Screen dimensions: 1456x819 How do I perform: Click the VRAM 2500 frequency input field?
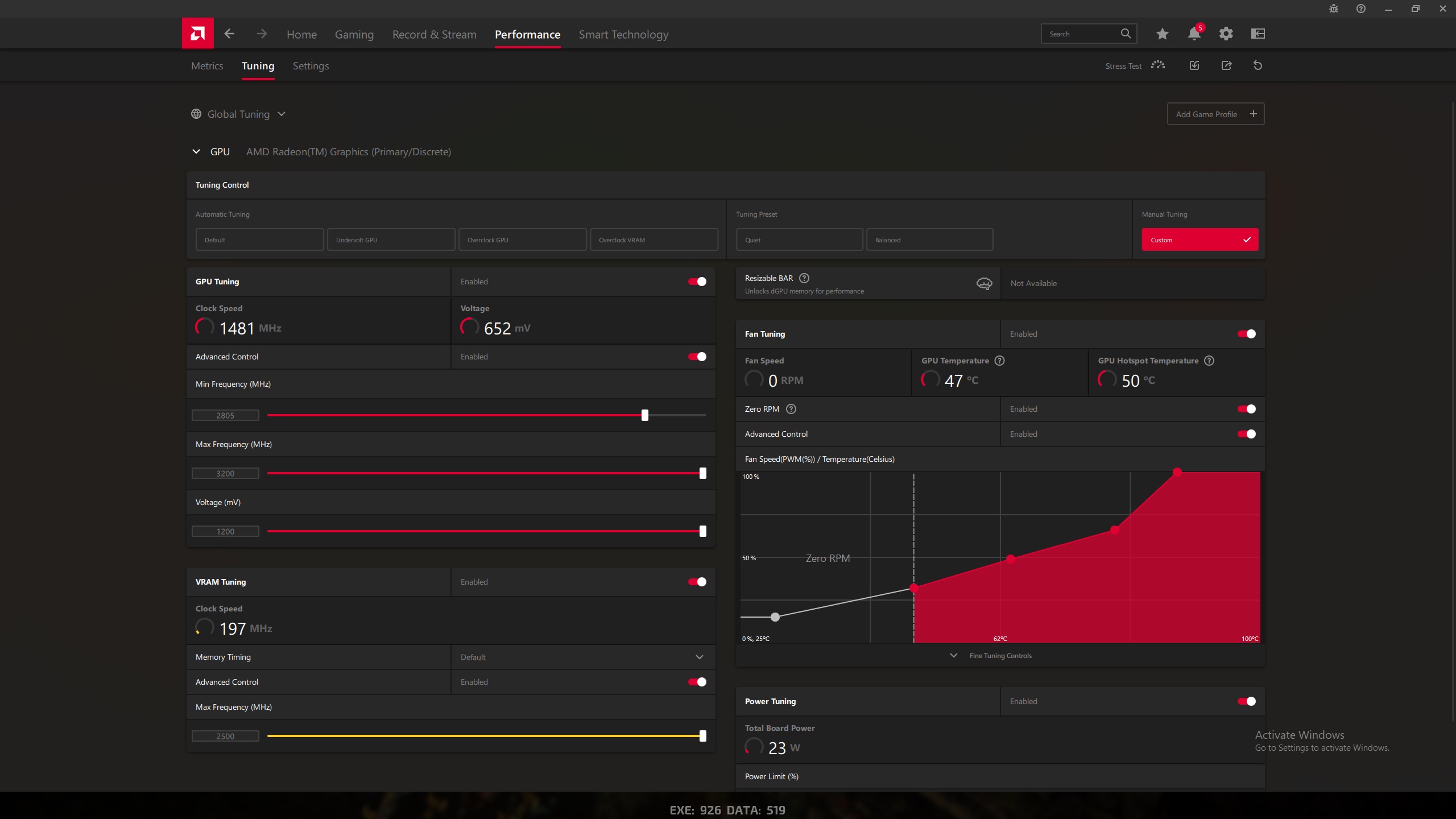tap(225, 736)
